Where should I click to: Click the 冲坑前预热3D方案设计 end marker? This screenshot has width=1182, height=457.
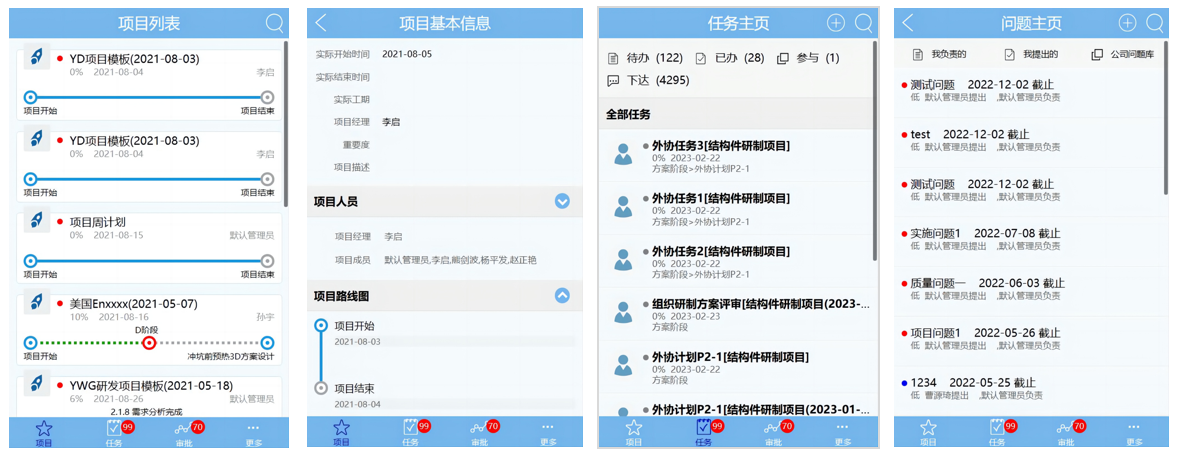(267, 343)
